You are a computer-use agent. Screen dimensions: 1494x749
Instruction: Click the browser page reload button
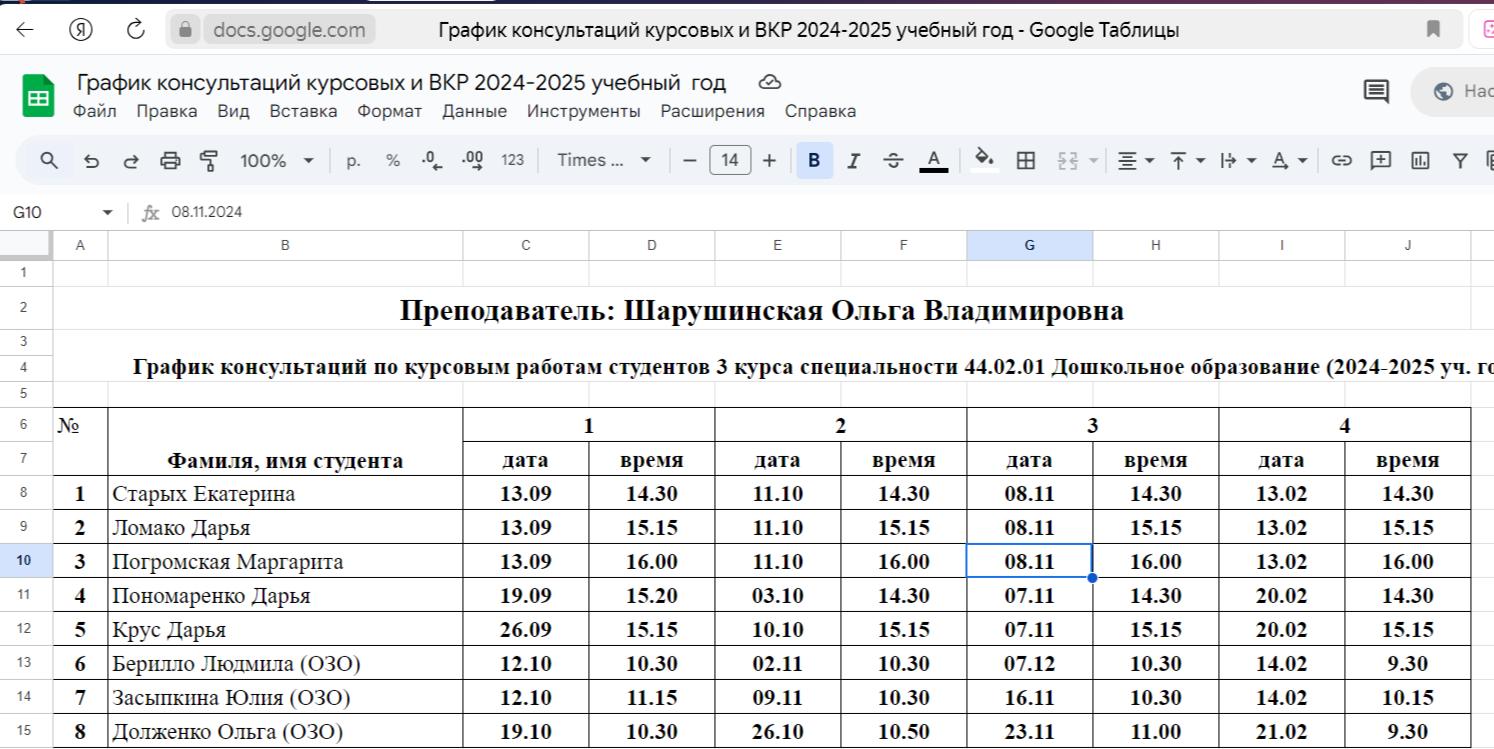click(136, 30)
